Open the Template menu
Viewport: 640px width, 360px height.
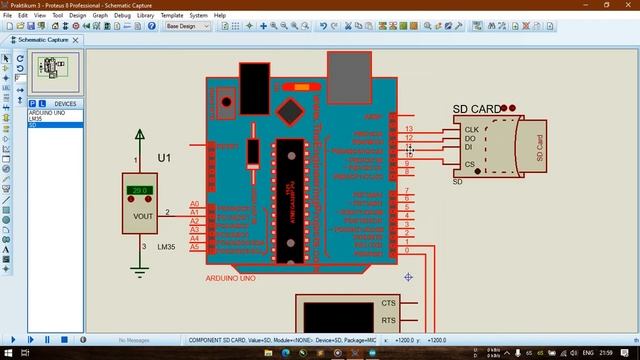(172, 15)
